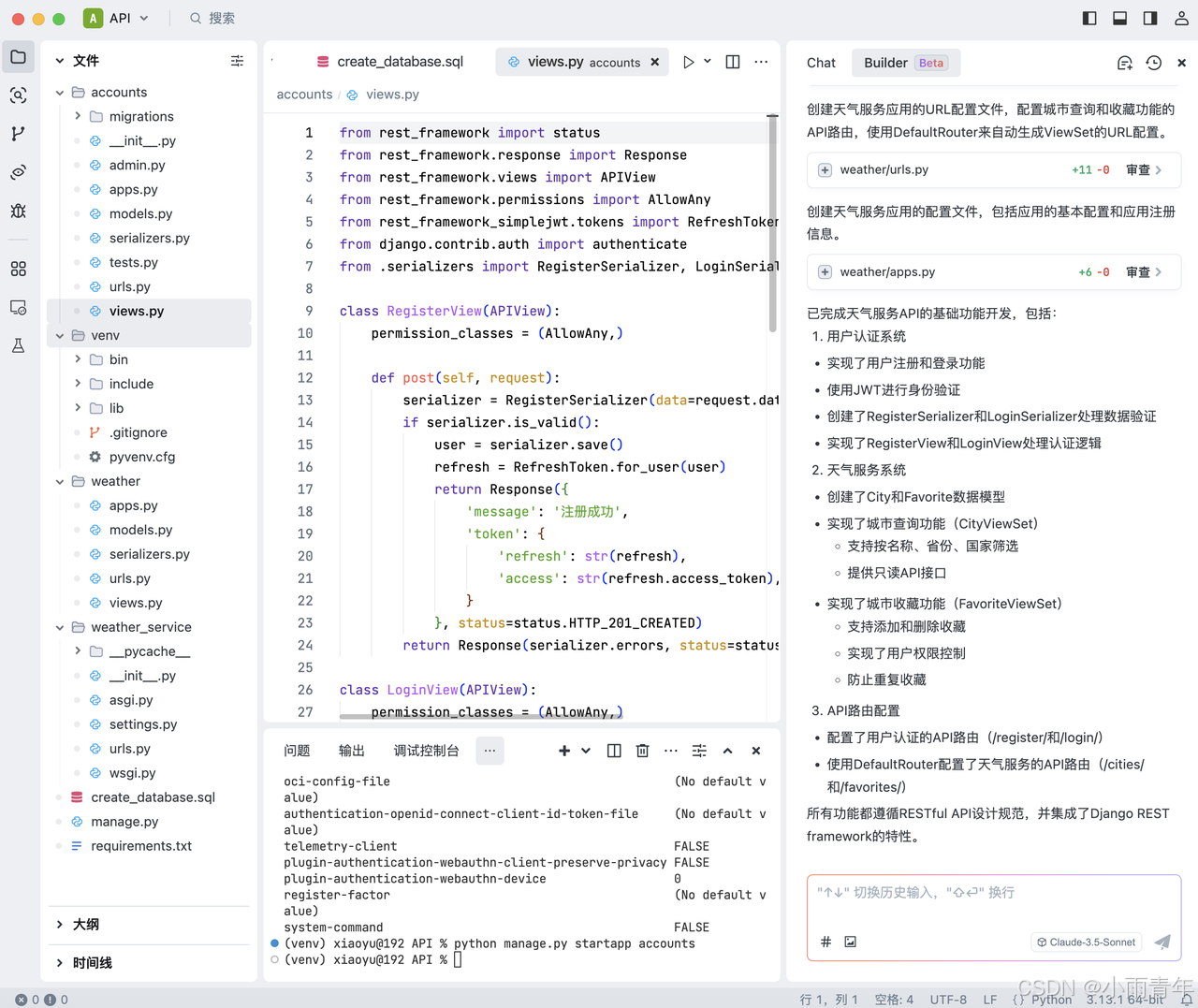Open editor more actions ellipsis
The height and width of the screenshot is (1008, 1198).
tap(761, 62)
